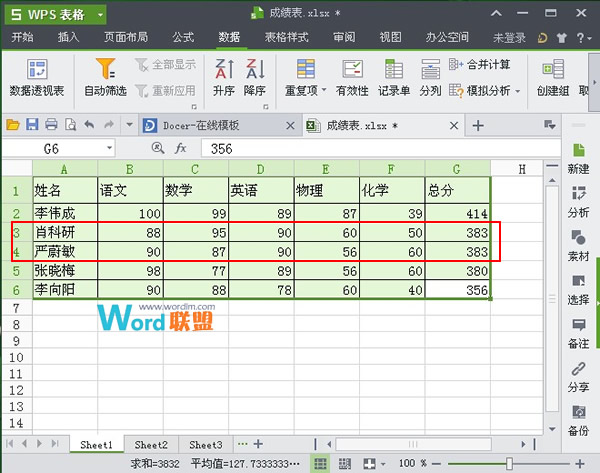
Task: Open Selection (选择) in the side panel
Action: [x=578, y=290]
